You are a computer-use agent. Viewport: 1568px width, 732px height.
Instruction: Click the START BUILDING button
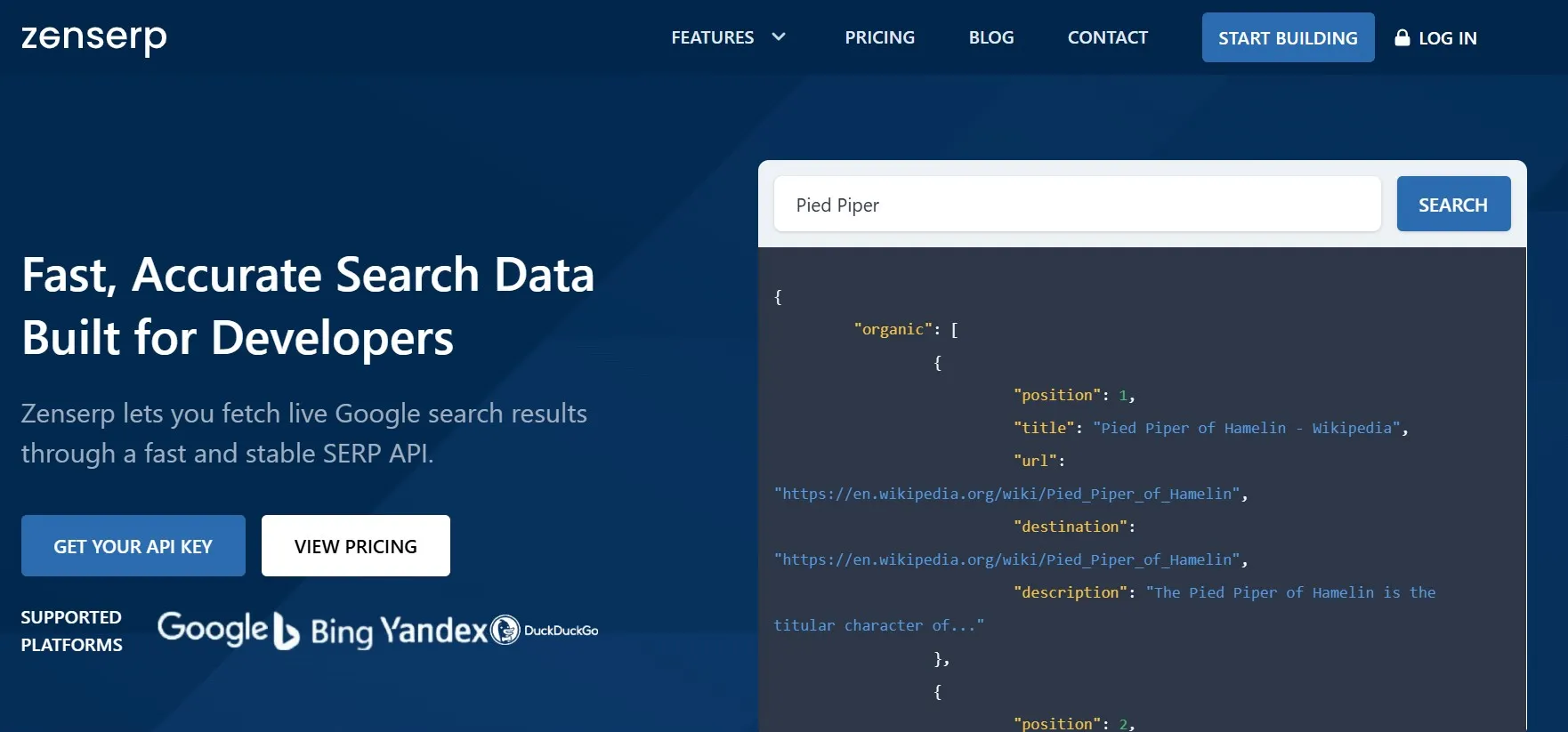pyautogui.click(x=1288, y=37)
